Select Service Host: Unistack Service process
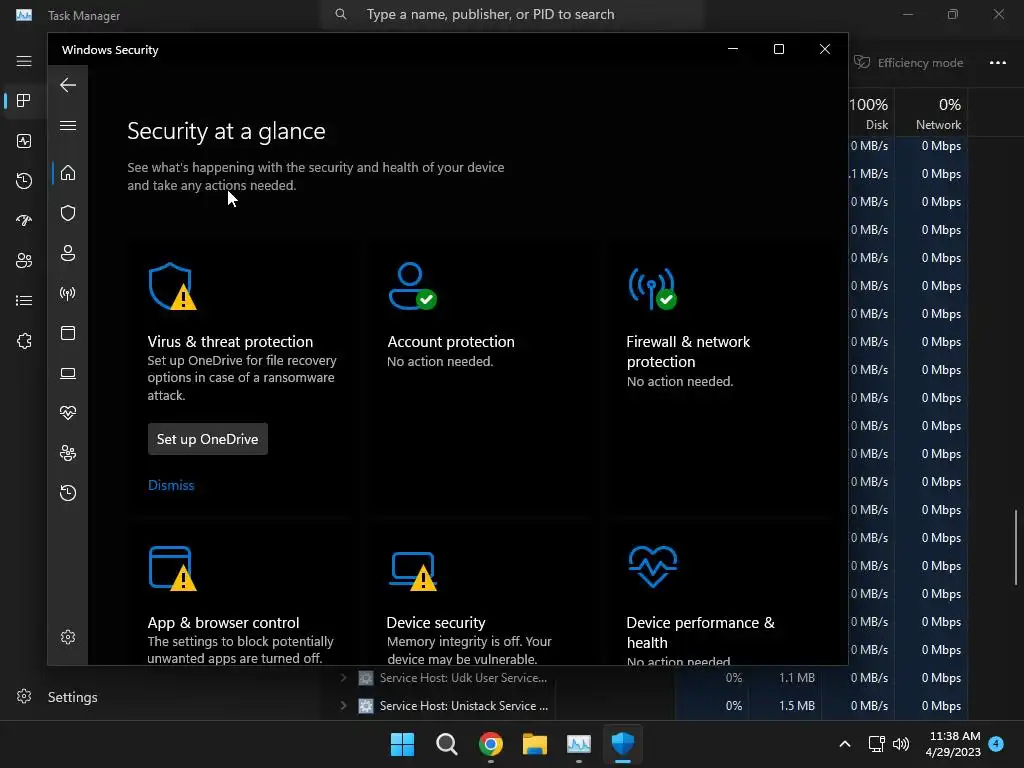The image size is (1024, 768). [x=464, y=706]
